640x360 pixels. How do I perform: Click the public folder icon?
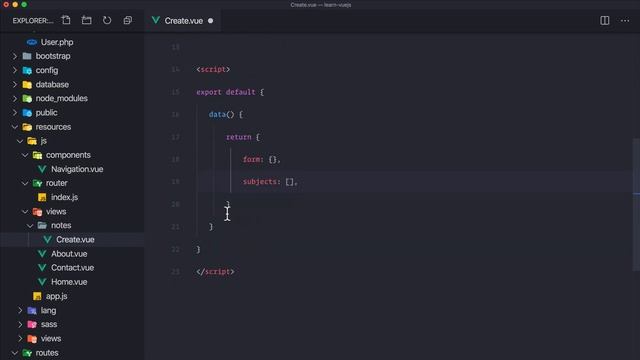[x=27, y=113]
